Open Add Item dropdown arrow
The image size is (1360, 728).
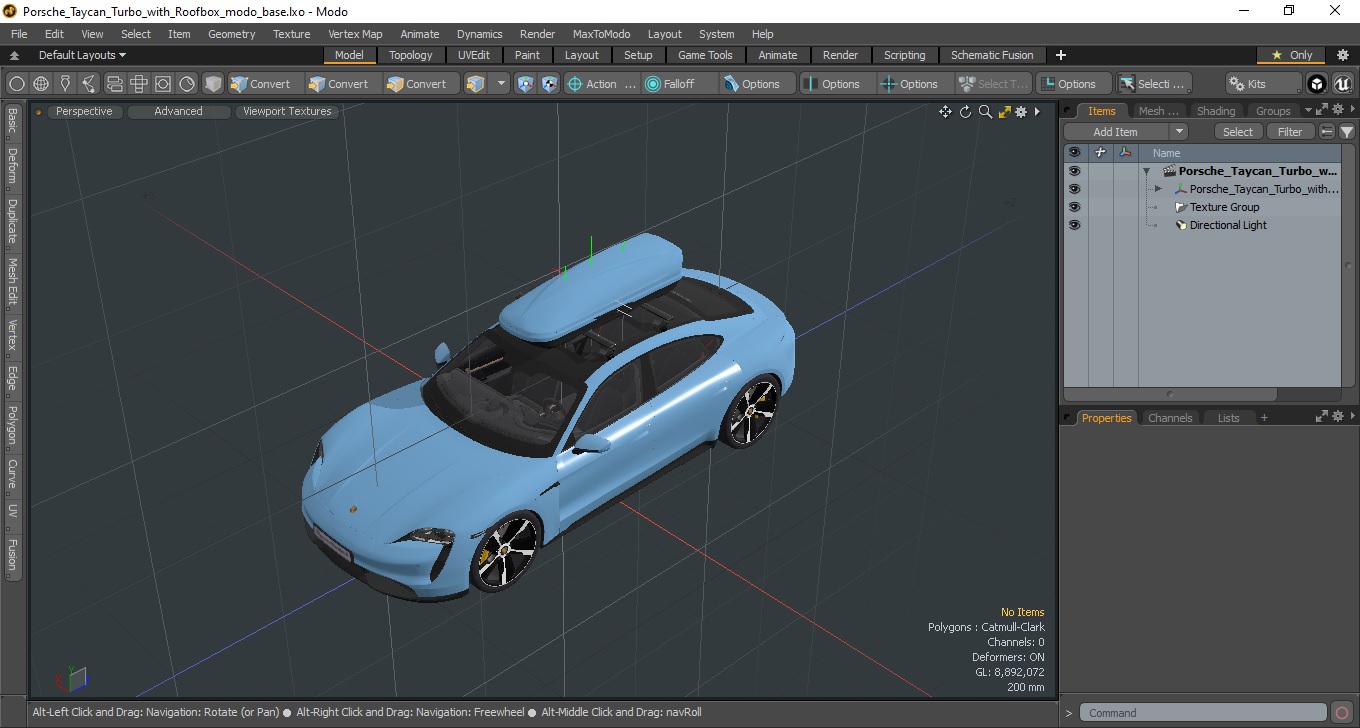[1179, 132]
